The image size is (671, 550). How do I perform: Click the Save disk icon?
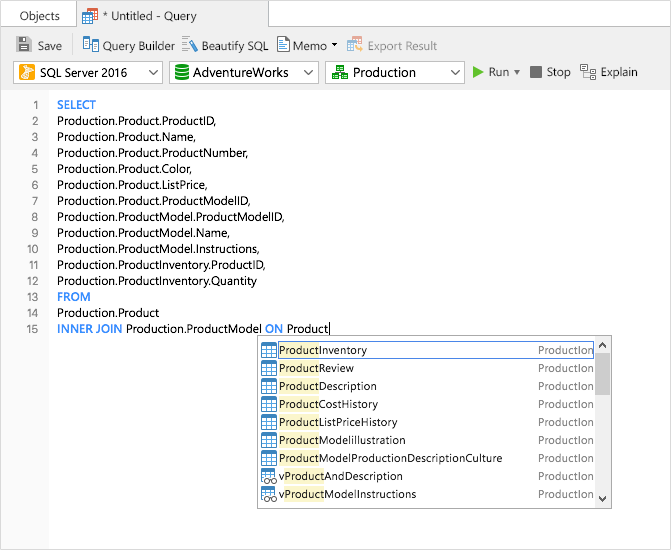(24, 45)
